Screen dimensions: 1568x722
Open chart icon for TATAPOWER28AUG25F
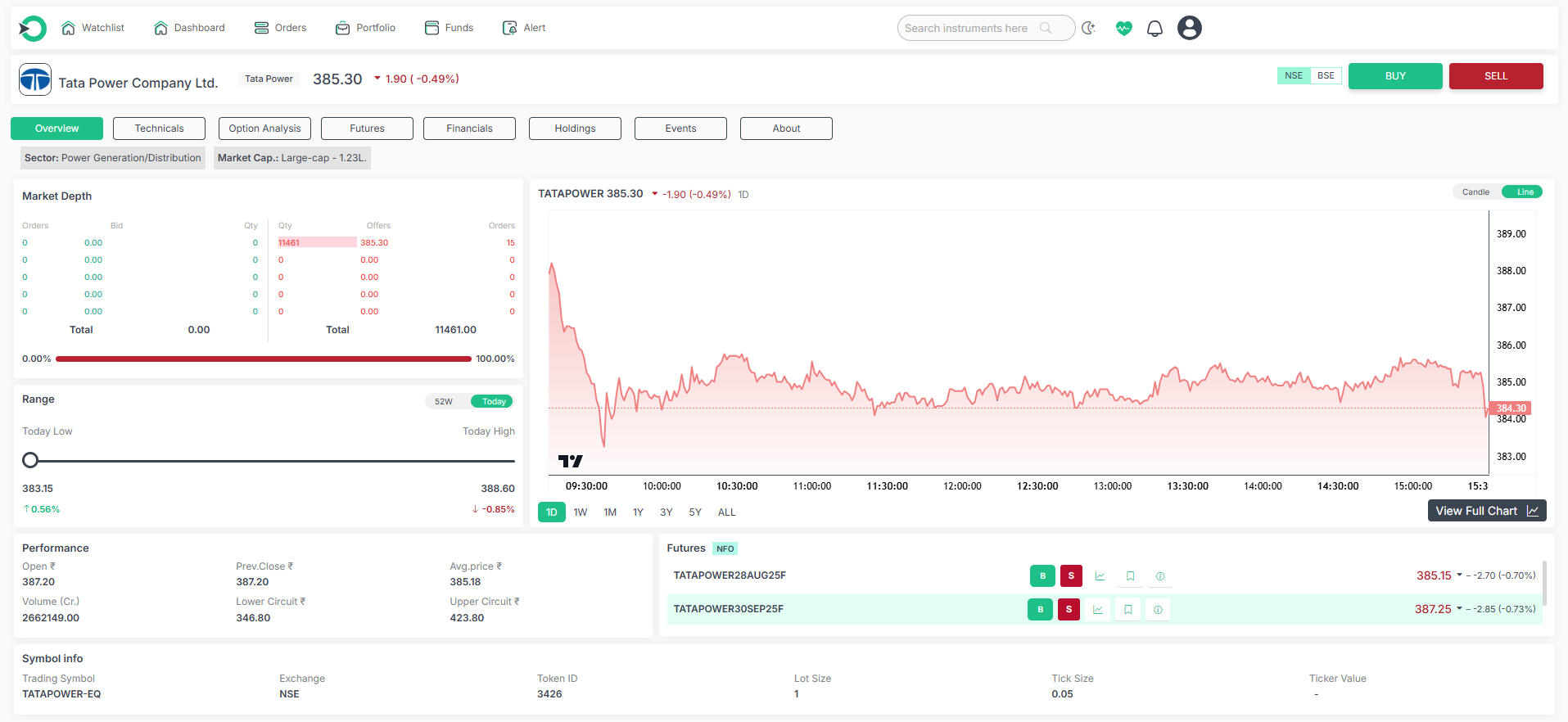tap(1100, 576)
